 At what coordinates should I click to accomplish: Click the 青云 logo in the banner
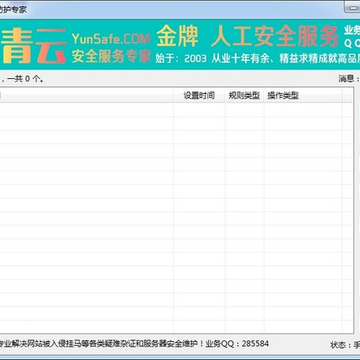[34, 45]
